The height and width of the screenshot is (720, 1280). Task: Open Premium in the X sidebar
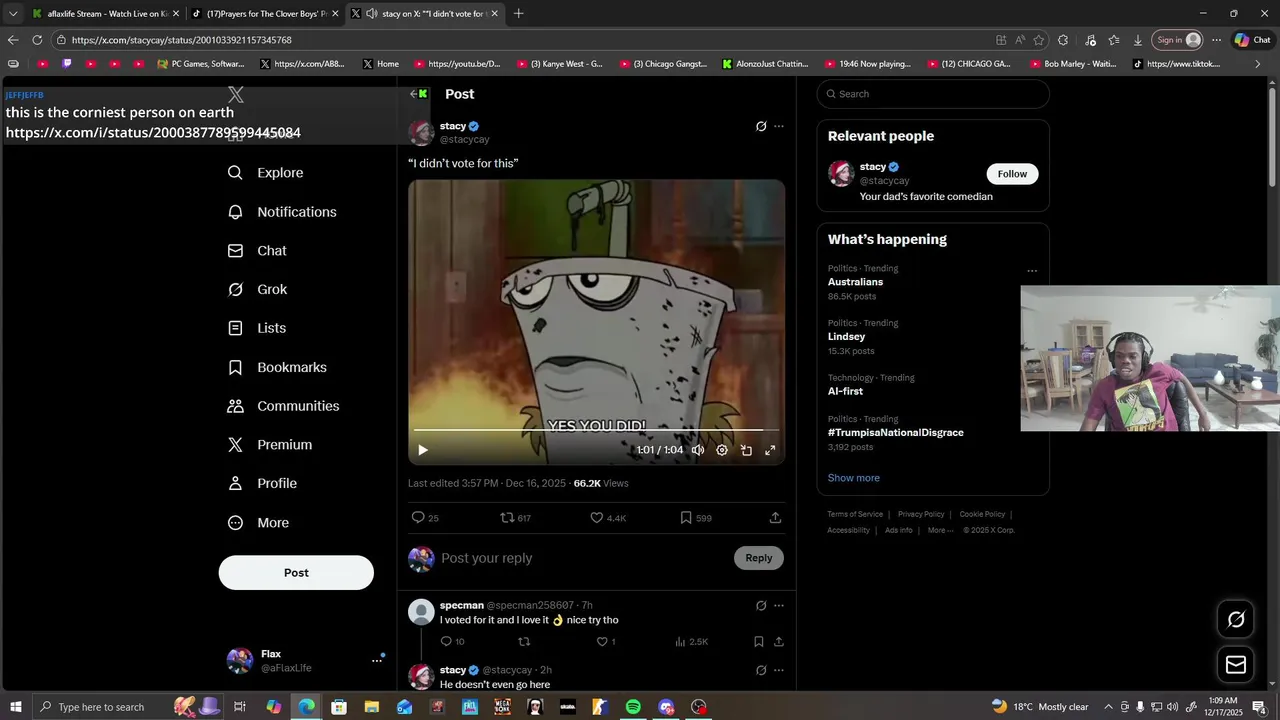(x=270, y=445)
